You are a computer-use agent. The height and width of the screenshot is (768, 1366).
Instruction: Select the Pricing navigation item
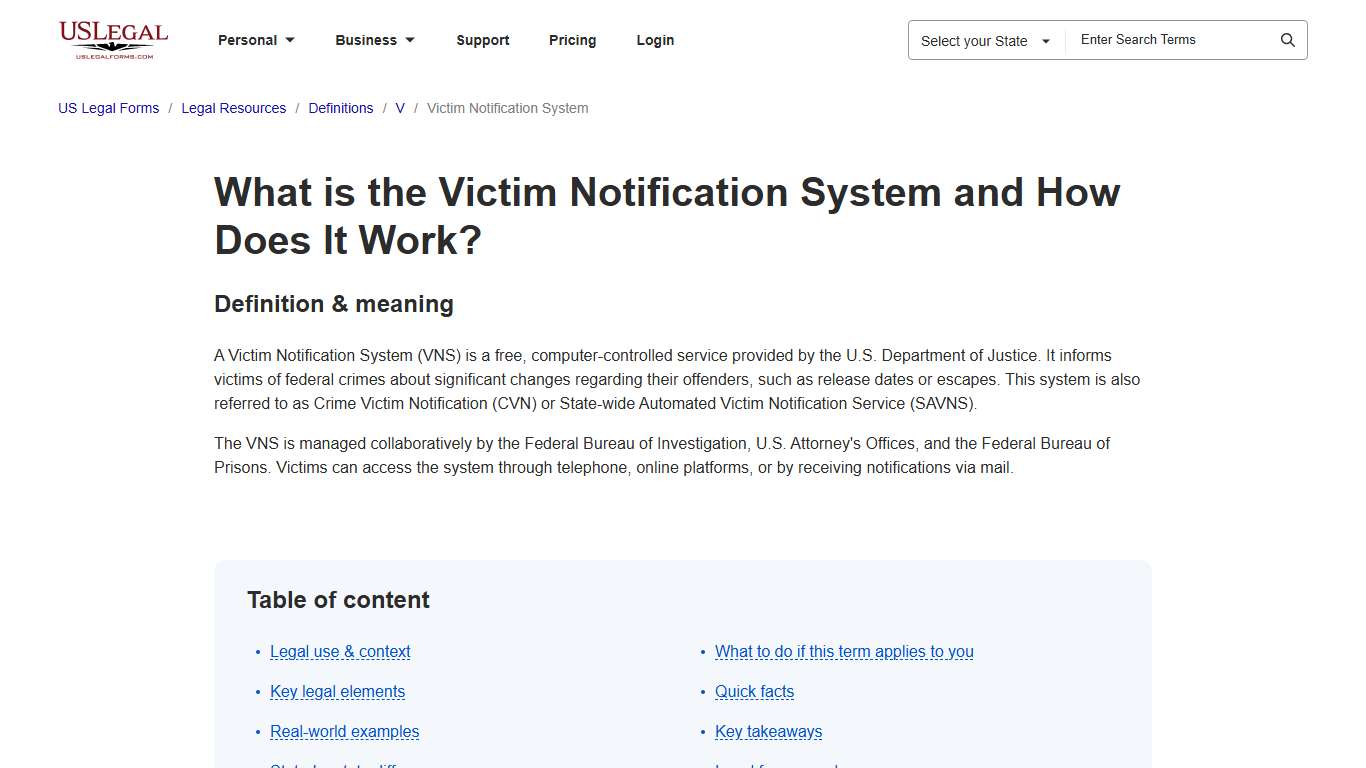point(572,40)
